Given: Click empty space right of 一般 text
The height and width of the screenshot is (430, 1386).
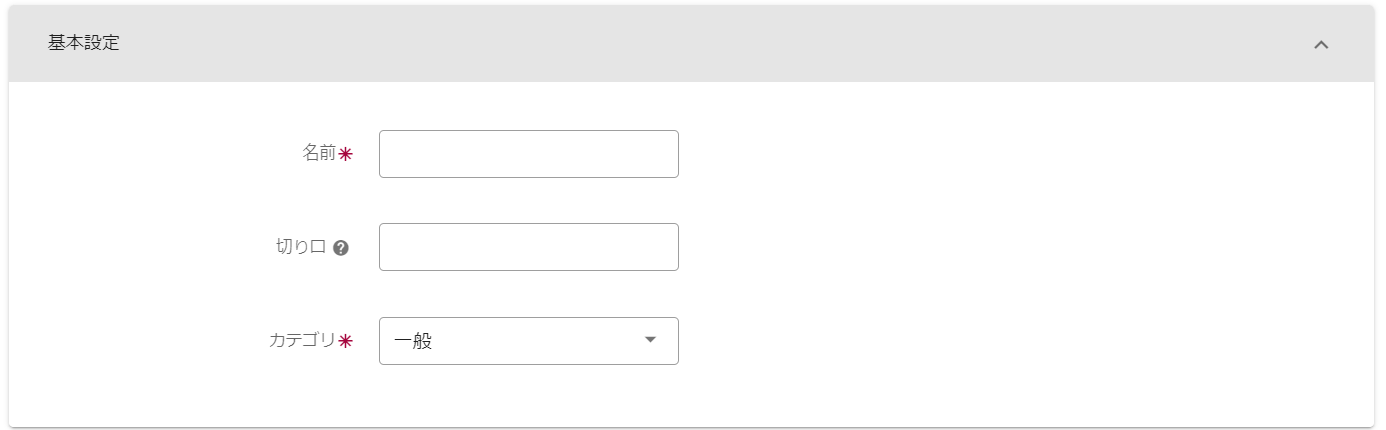Looking at the screenshot, I should tap(540, 341).
